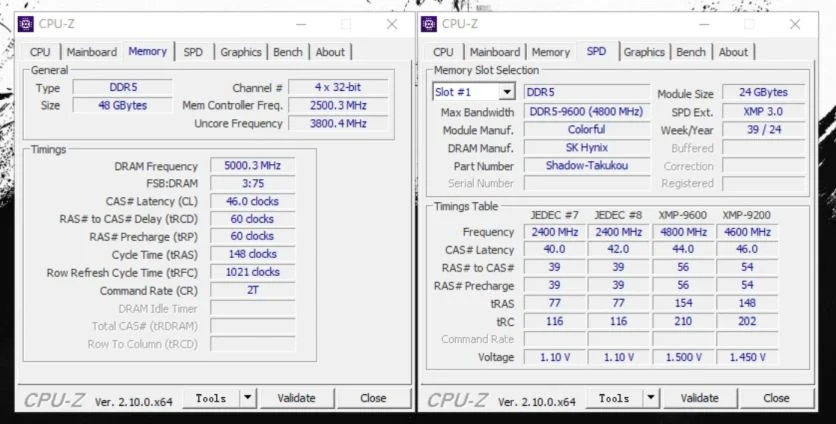Click the 44.0 CAS Latency cell

(x=683, y=250)
